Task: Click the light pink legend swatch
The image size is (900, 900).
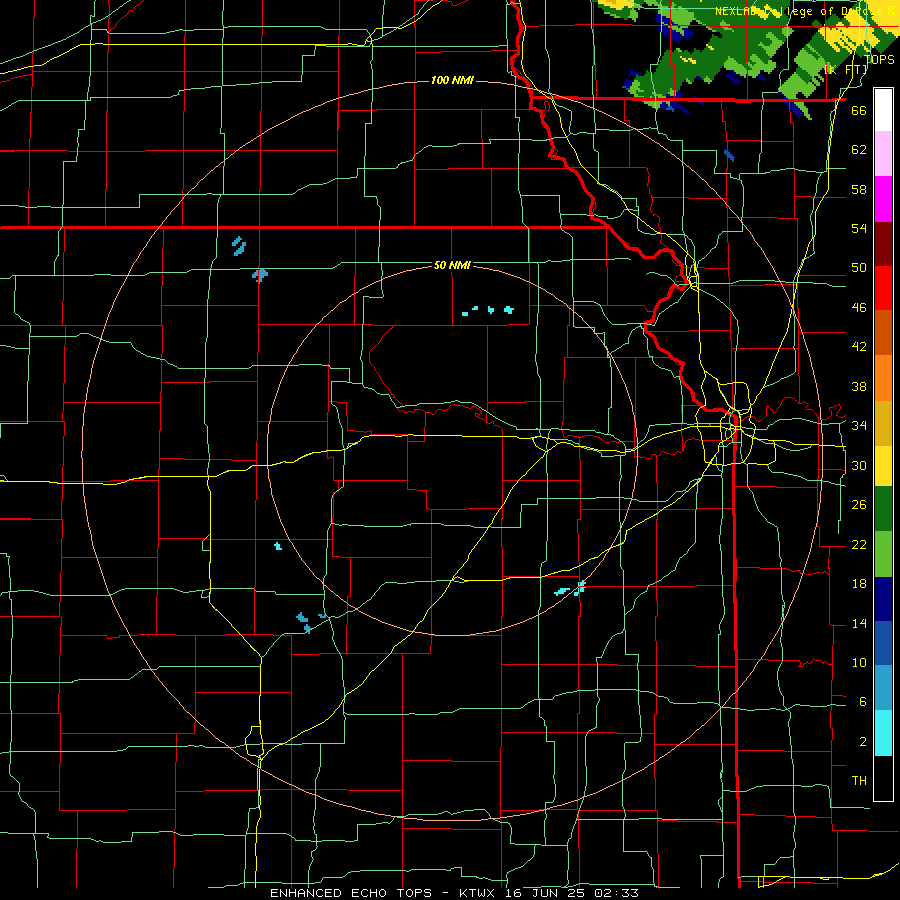Action: pyautogui.click(x=883, y=154)
